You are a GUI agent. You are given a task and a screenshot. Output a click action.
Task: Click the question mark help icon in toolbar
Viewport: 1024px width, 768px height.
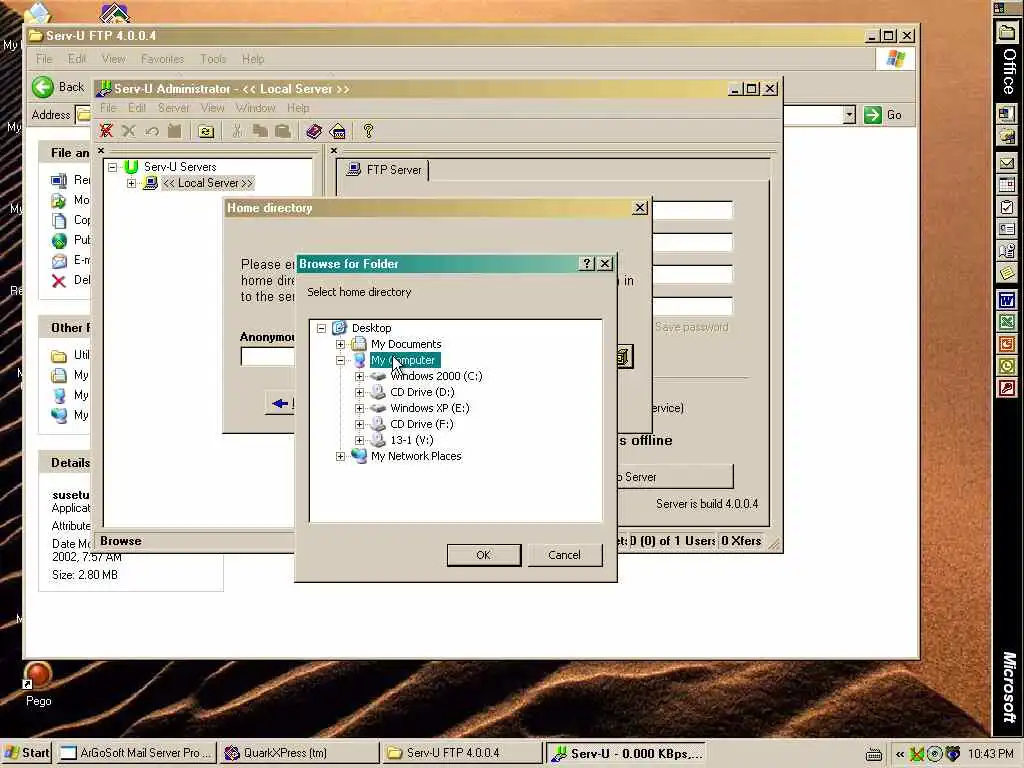368,131
